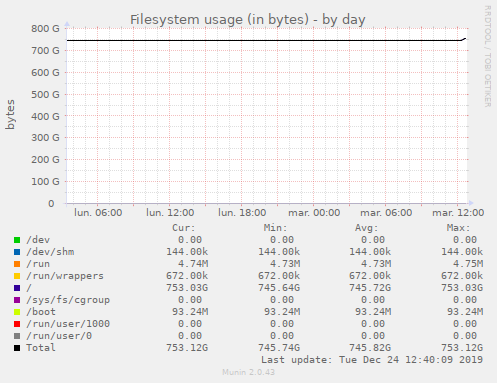Viewport: 497px width, 383px height.
Task: Select the /run/user/1000 legend label
Action: tap(68, 324)
